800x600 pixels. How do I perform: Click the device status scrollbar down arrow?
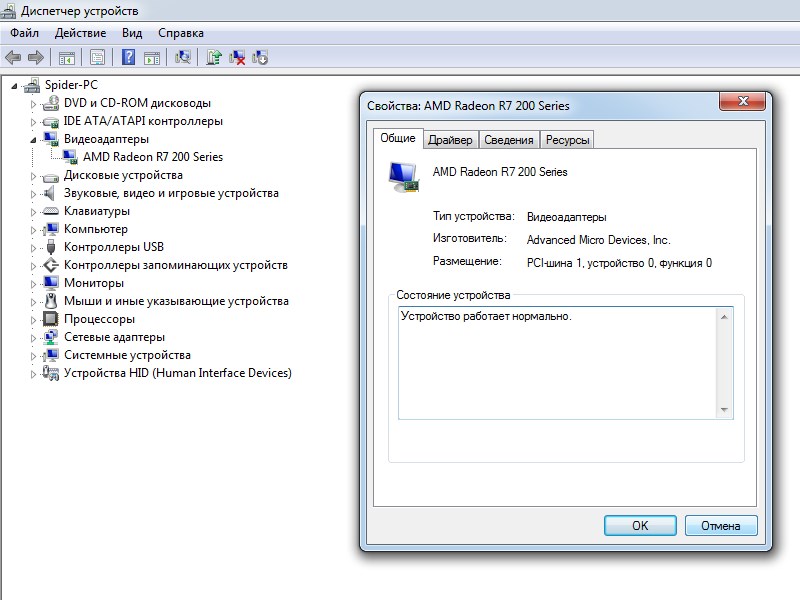click(x=724, y=410)
